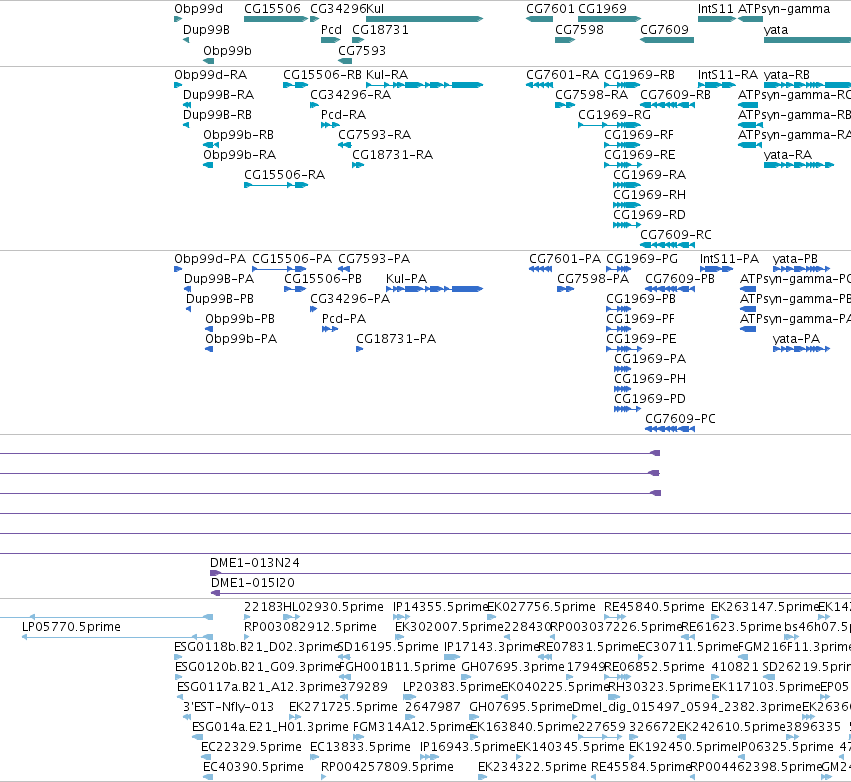The image size is (851, 782).
Task: Select the CG7598 gene
Action: click(565, 40)
